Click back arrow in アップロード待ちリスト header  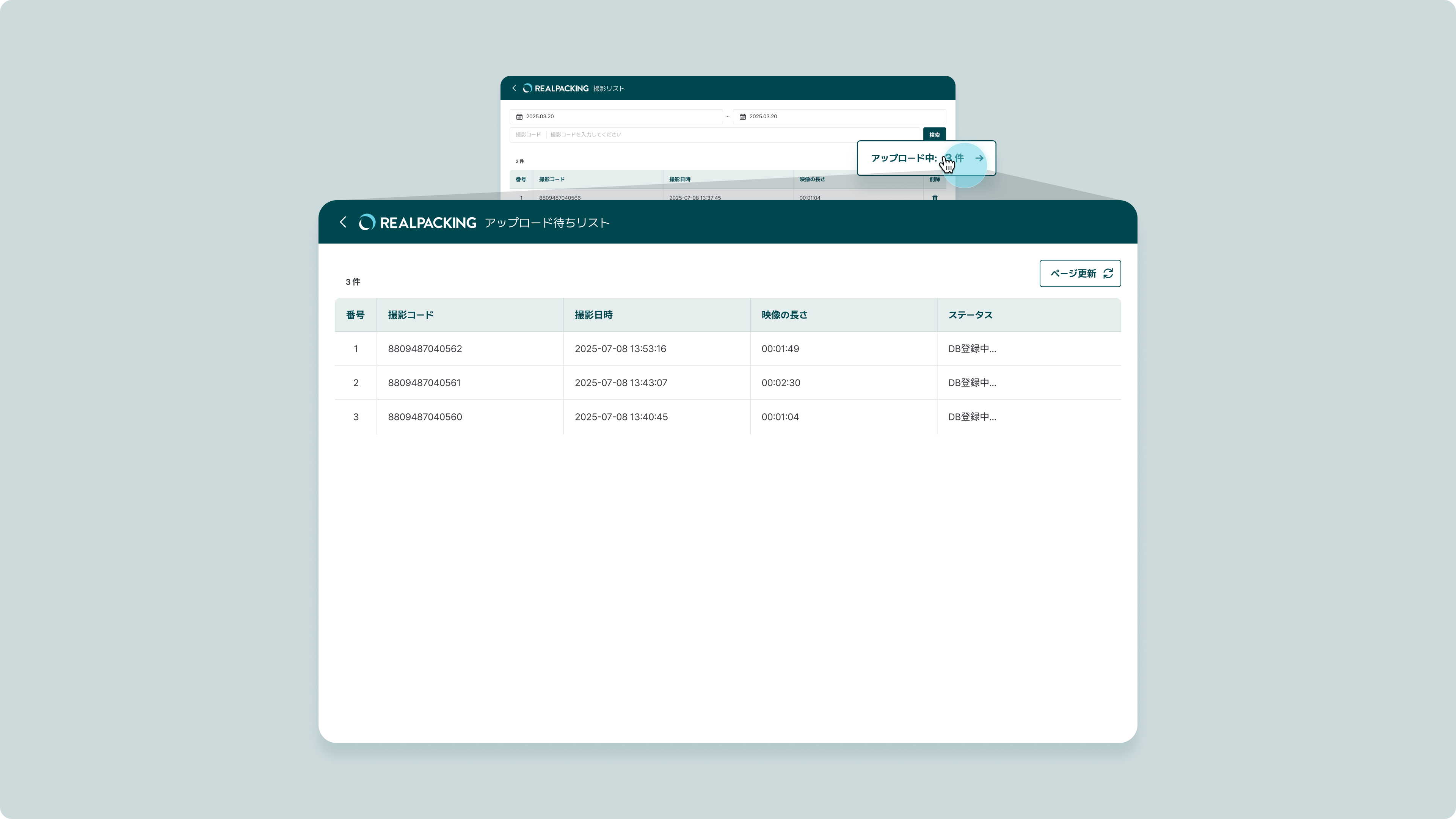coord(342,222)
